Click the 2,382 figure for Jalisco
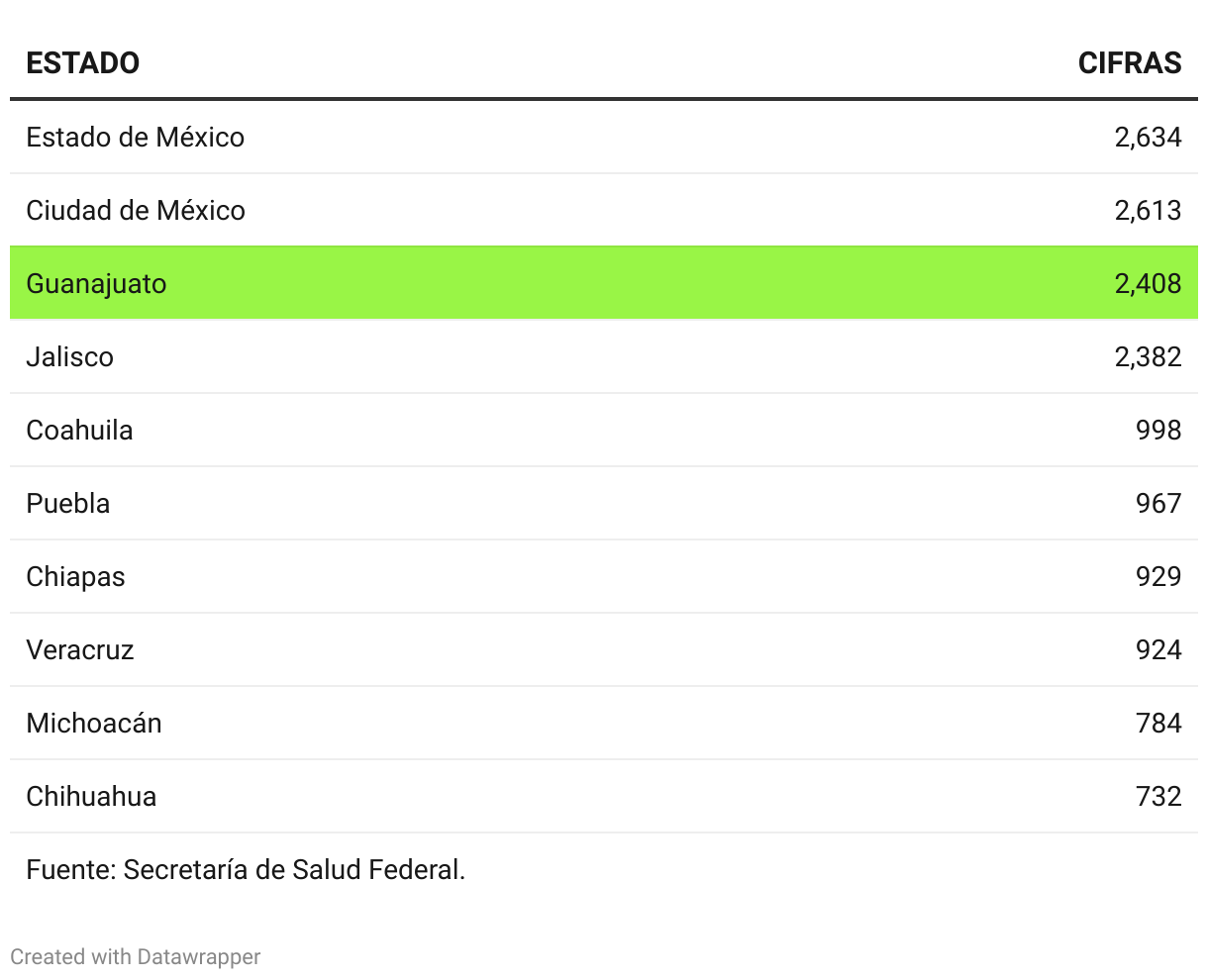The height and width of the screenshot is (980, 1208). tap(1148, 356)
